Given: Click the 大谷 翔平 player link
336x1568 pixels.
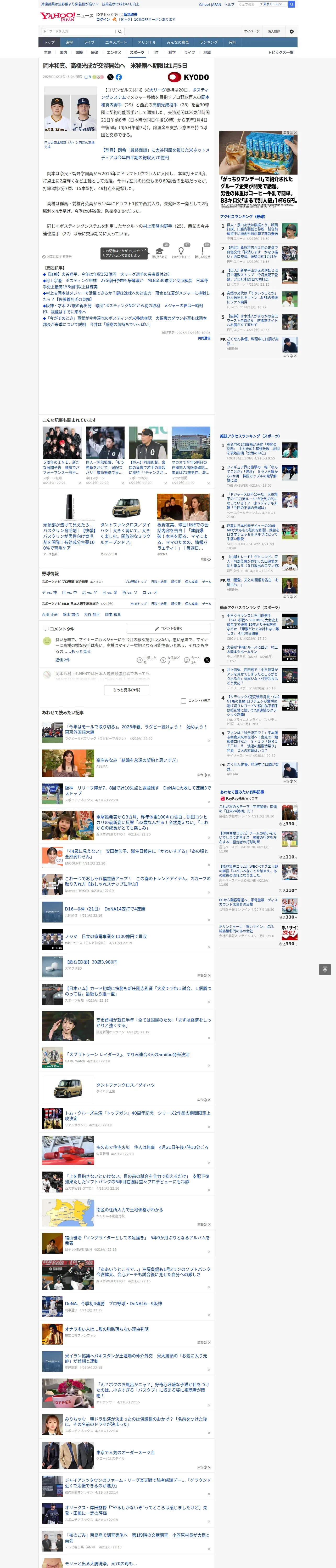Looking at the screenshot, I should coord(92,614).
